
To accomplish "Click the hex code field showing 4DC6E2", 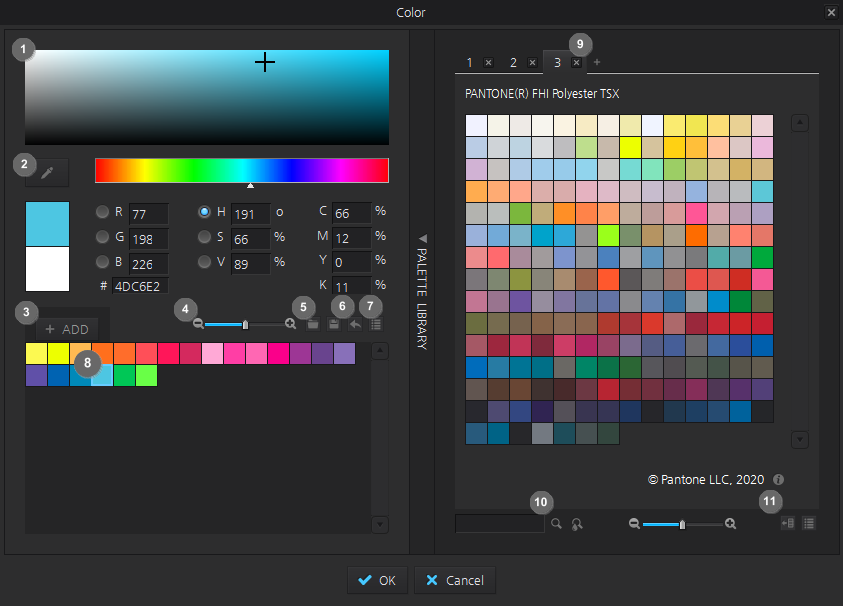I will [140, 286].
